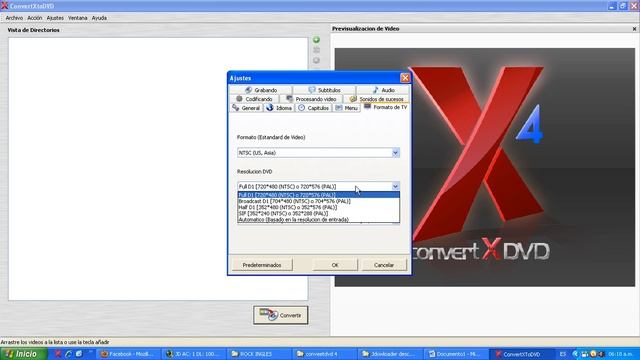
Task: Switch to the Grabando tab
Action: pos(261,90)
